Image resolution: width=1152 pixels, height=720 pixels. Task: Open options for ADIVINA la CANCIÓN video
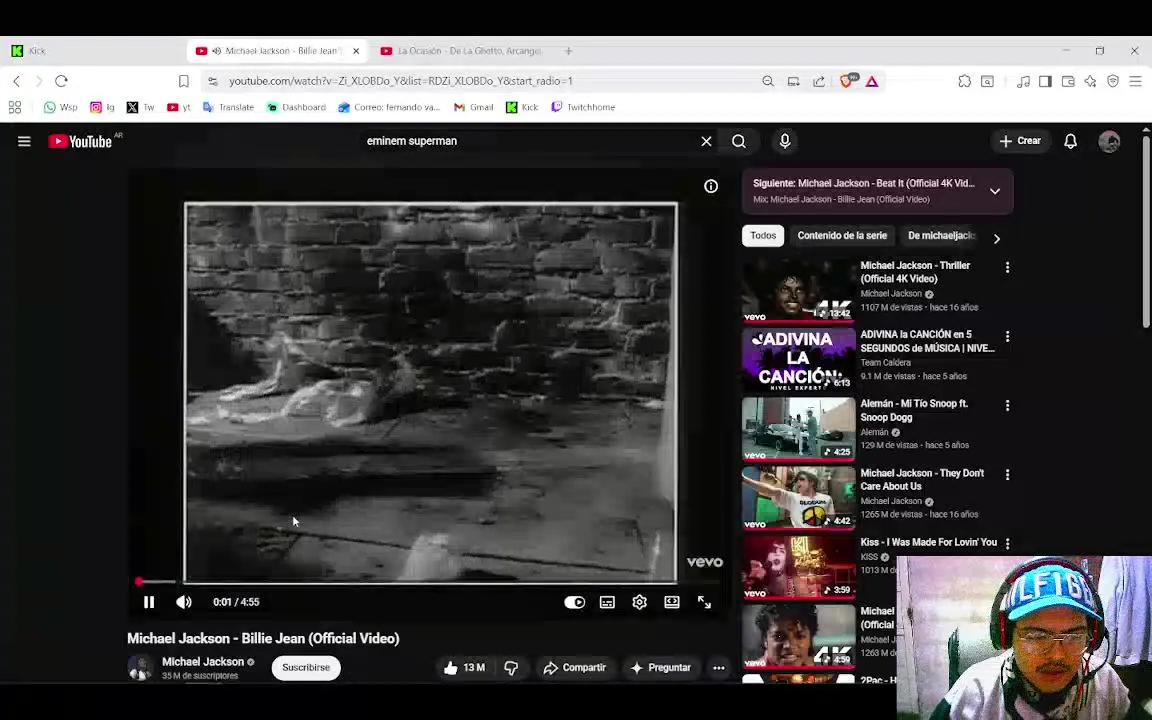coord(1007,336)
